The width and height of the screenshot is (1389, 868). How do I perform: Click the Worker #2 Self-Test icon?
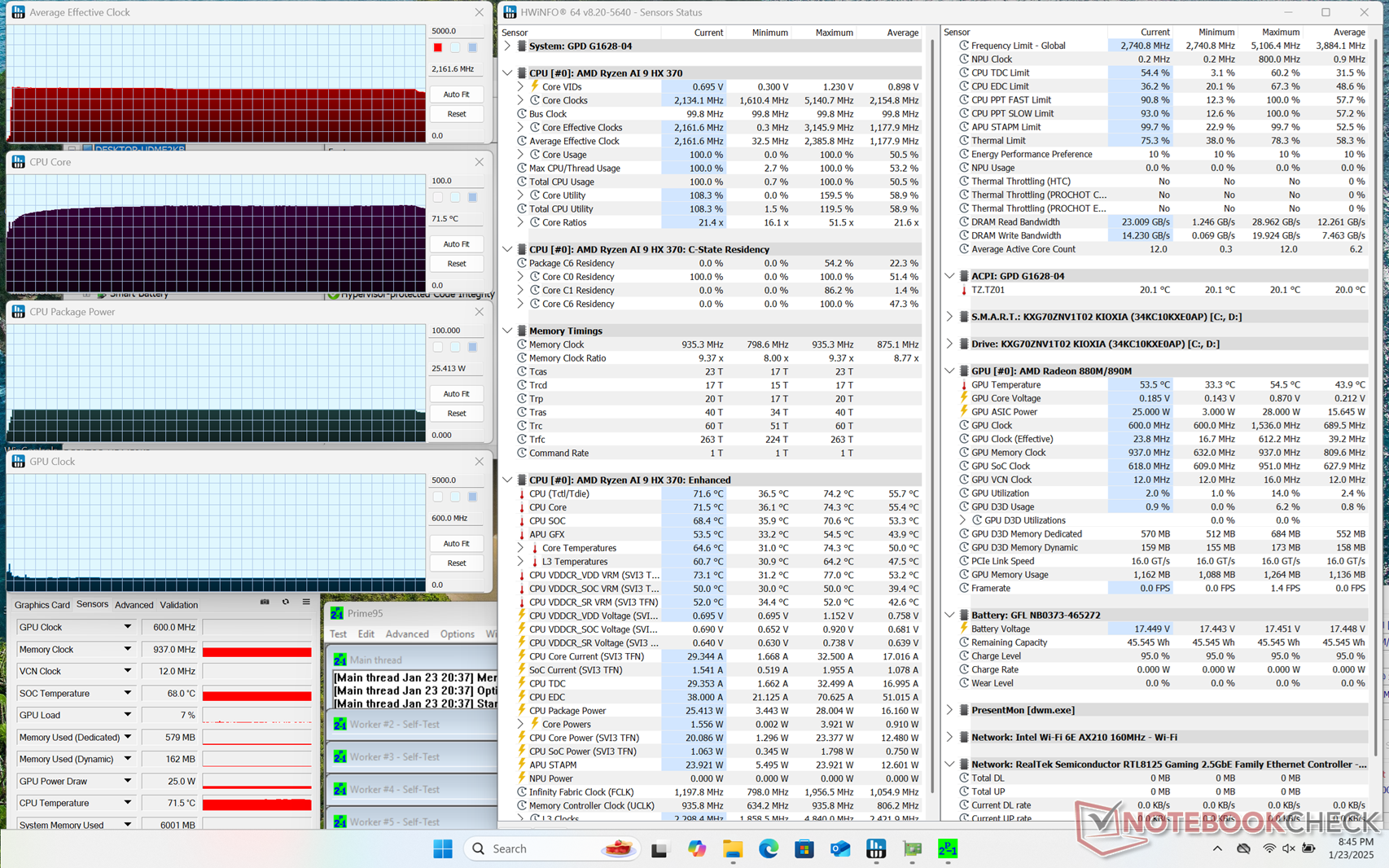click(340, 724)
